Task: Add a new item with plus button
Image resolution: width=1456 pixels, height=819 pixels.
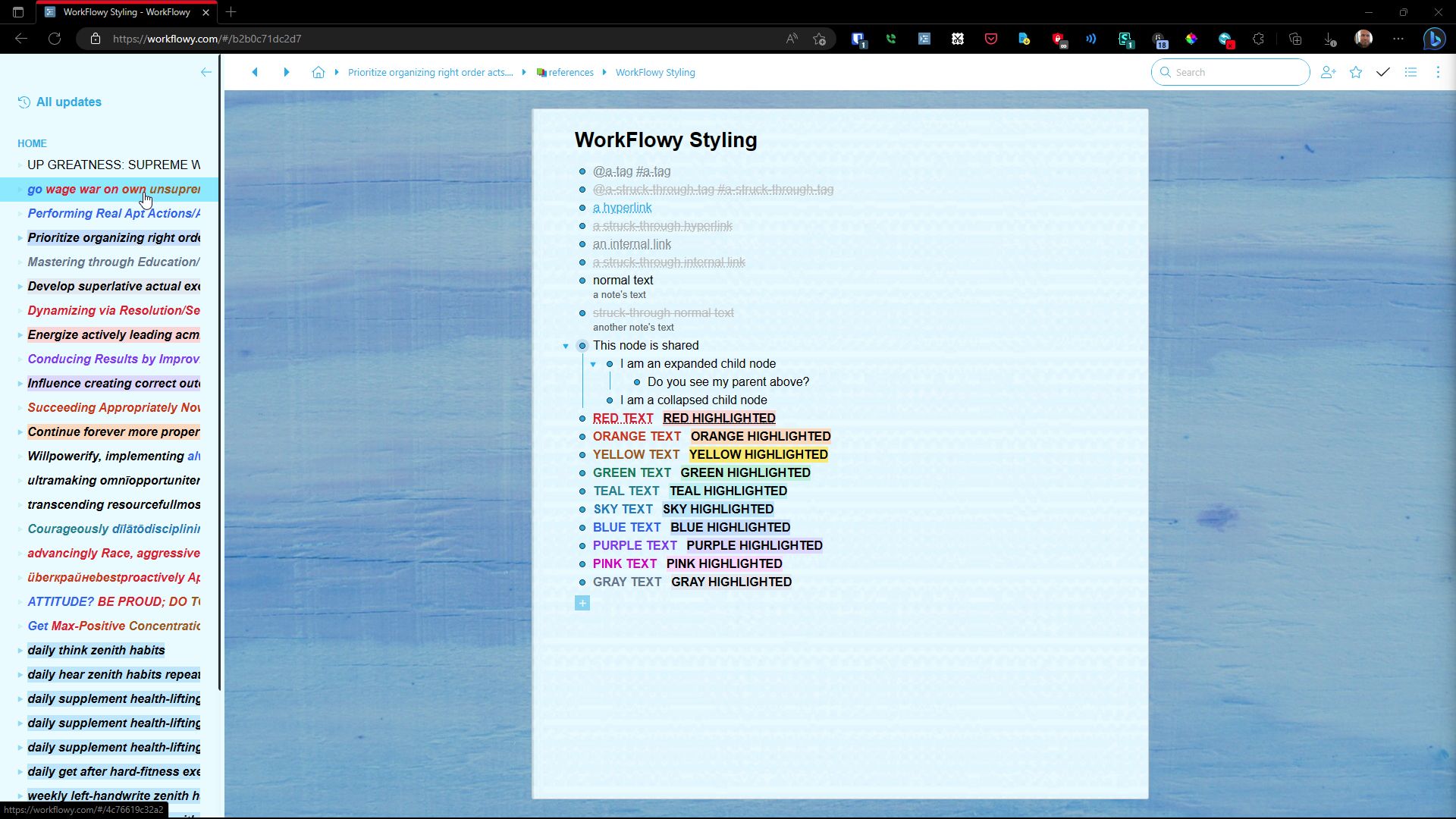Action: (x=582, y=604)
